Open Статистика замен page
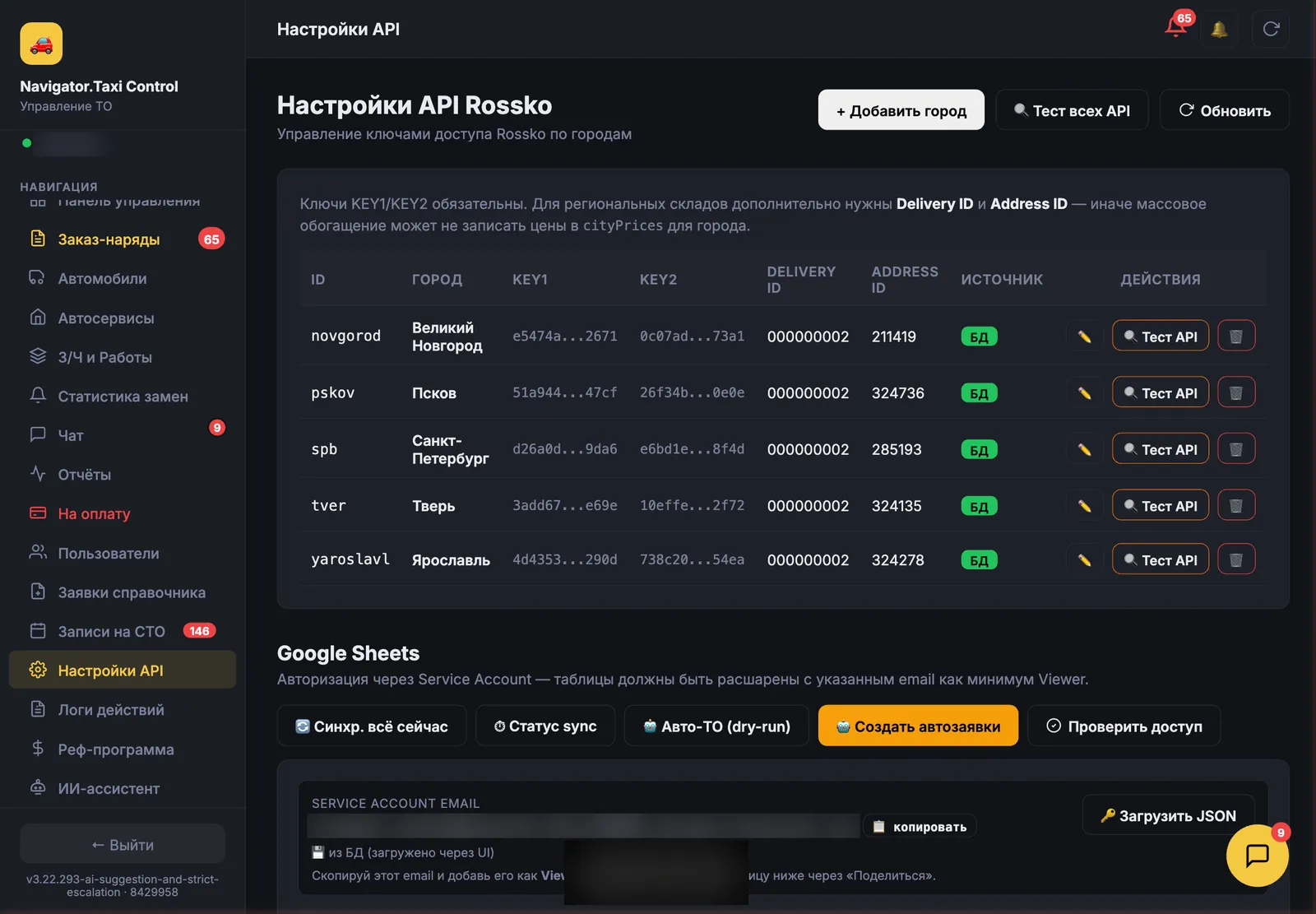 tap(123, 397)
